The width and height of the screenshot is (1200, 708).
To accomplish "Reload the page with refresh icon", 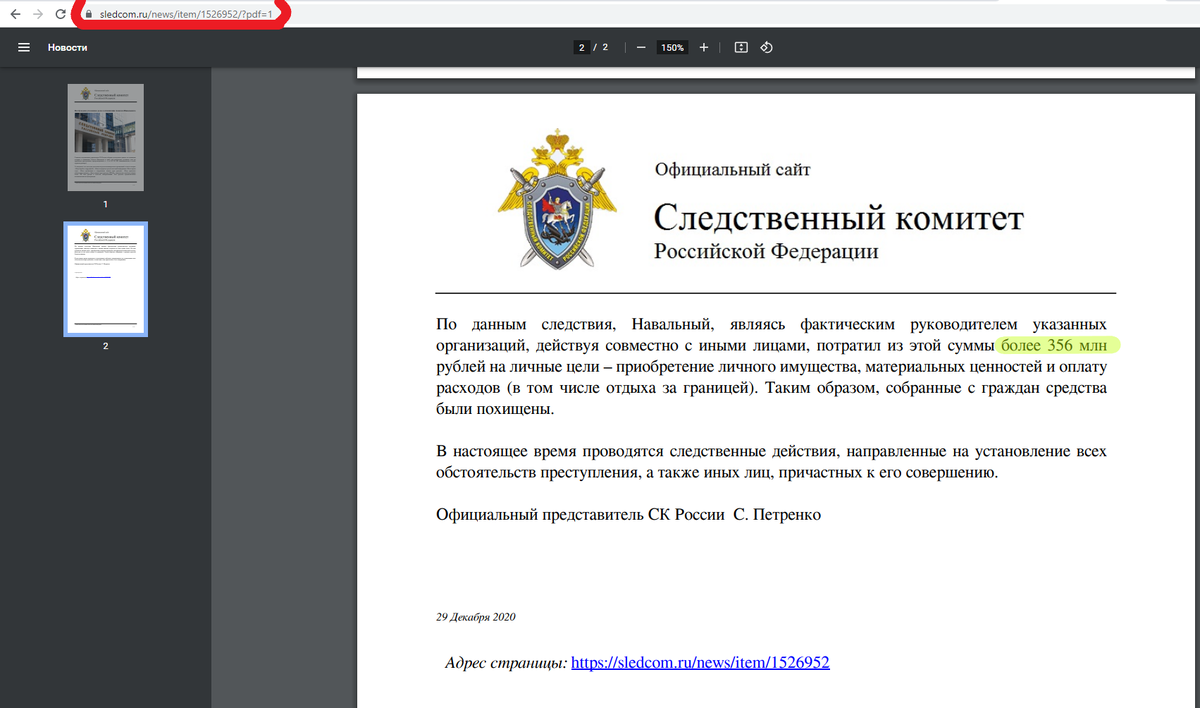I will click(62, 15).
